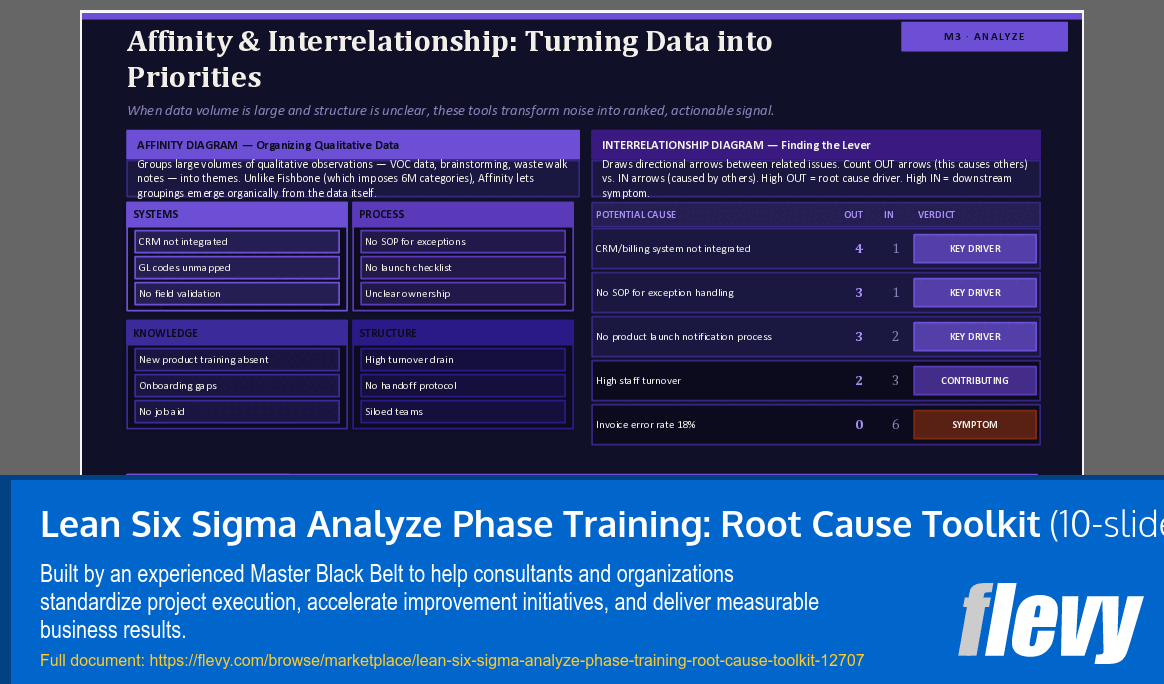Click the M3 · ANALYZE badge
Image resolution: width=1164 pixels, height=684 pixels.
coord(984,36)
